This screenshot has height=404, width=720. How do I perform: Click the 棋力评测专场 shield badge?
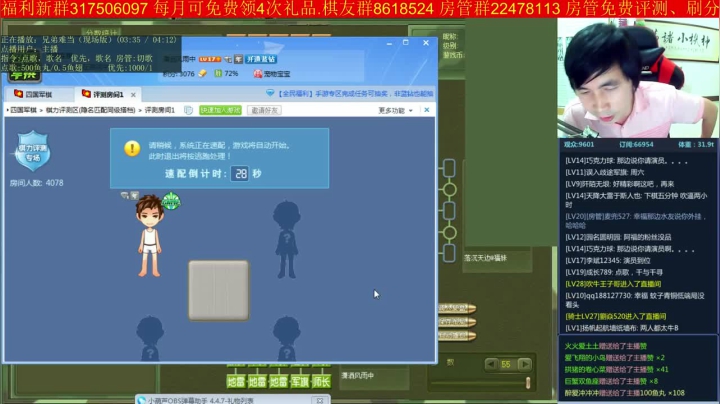coord(33,151)
